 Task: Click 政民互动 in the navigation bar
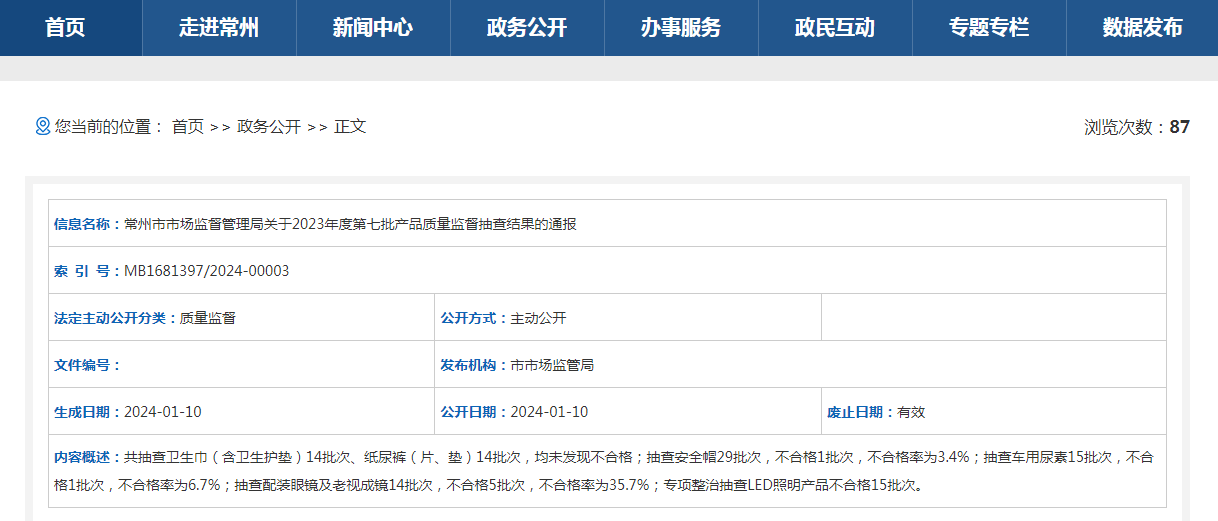click(835, 28)
